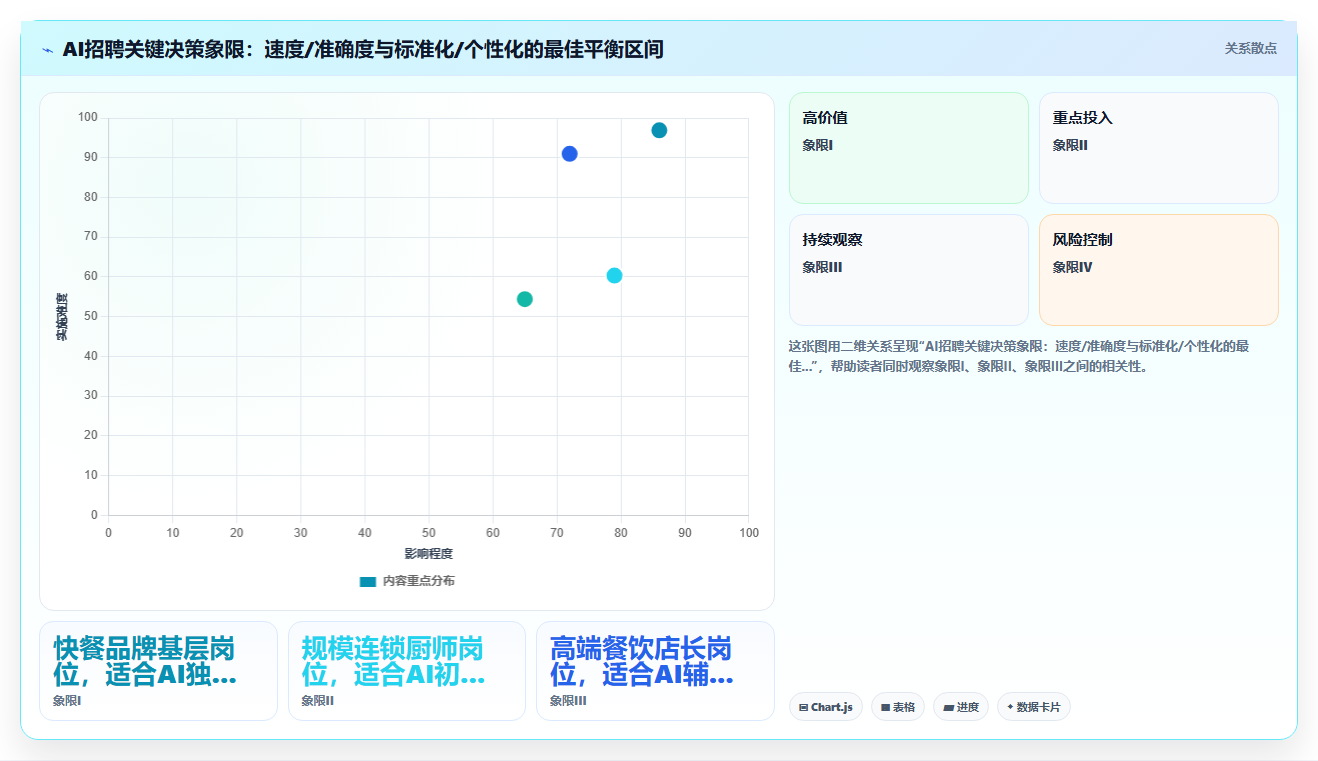Click the 实施难度 y-axis title
The height and width of the screenshot is (761, 1318).
(62, 317)
